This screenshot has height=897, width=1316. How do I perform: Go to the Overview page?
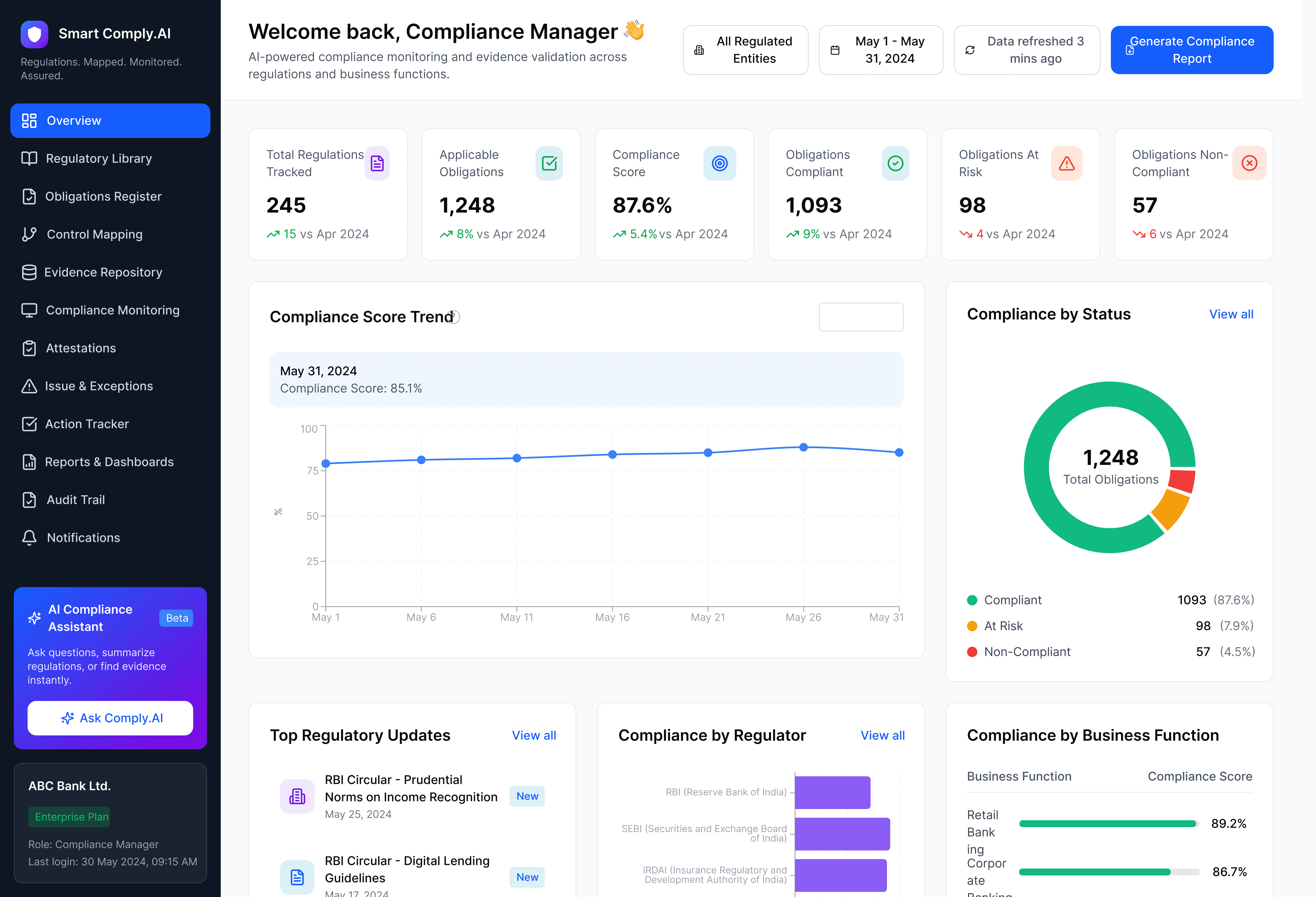110,121
